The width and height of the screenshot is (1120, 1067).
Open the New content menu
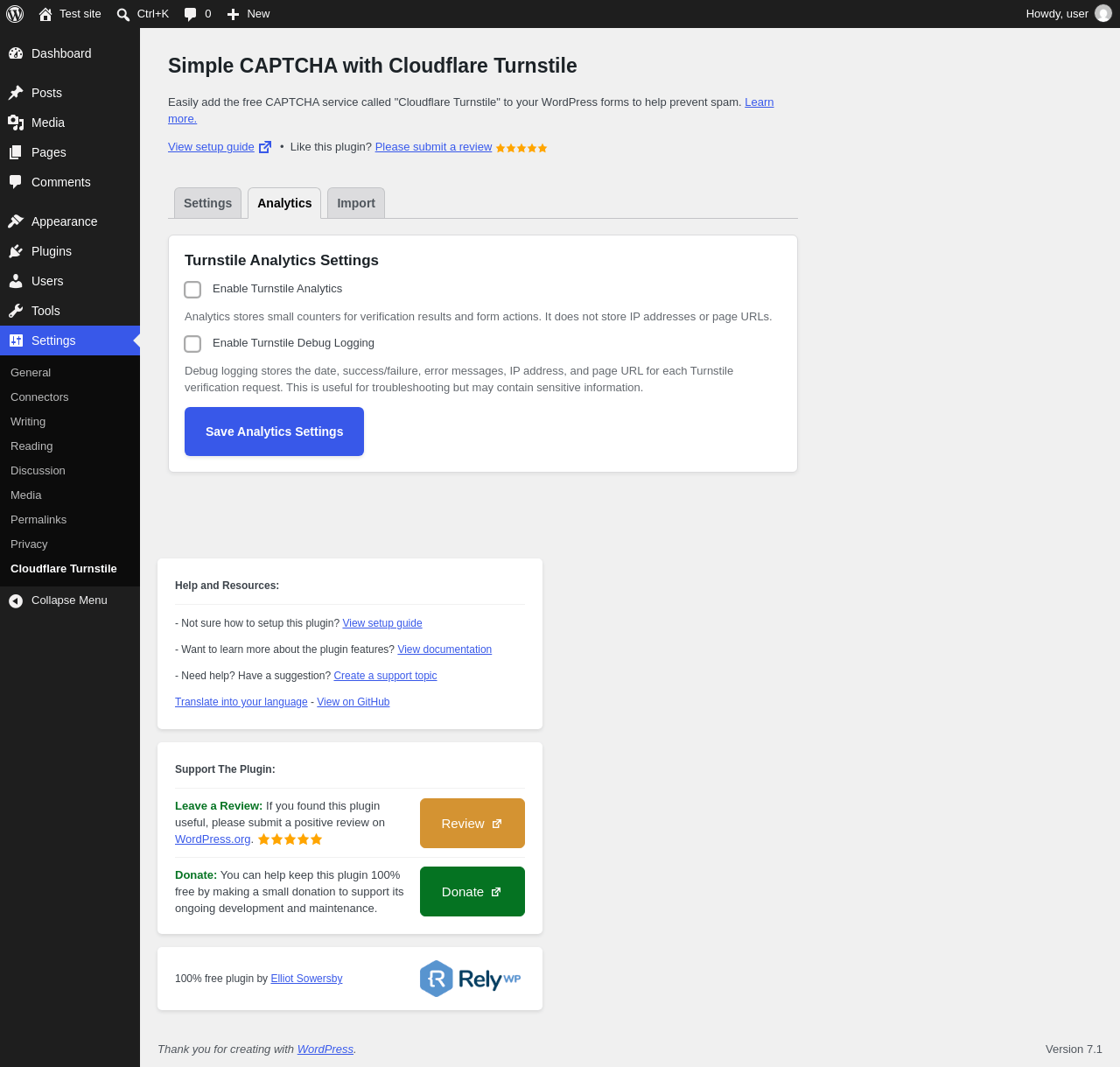(x=248, y=14)
